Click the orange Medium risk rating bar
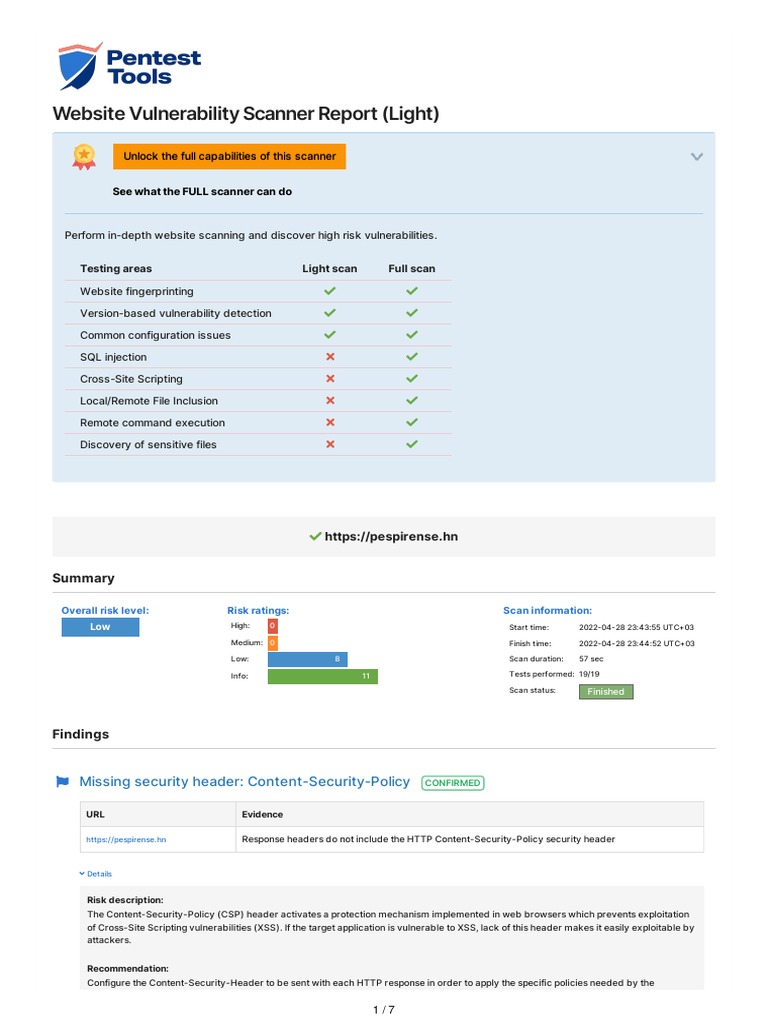The height and width of the screenshot is (1024, 768). 272,643
